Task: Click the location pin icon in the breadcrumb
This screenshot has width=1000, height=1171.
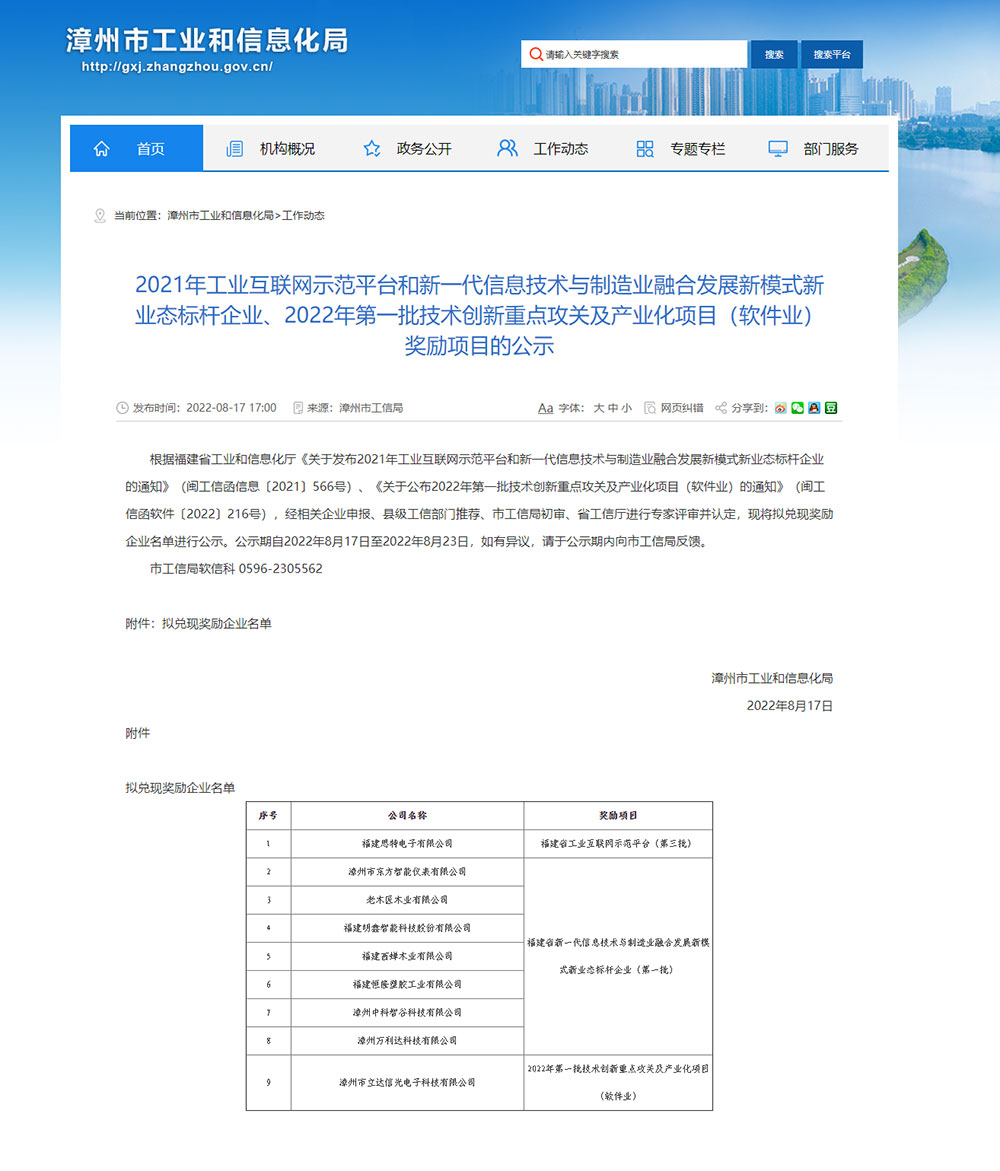Action: (99, 215)
